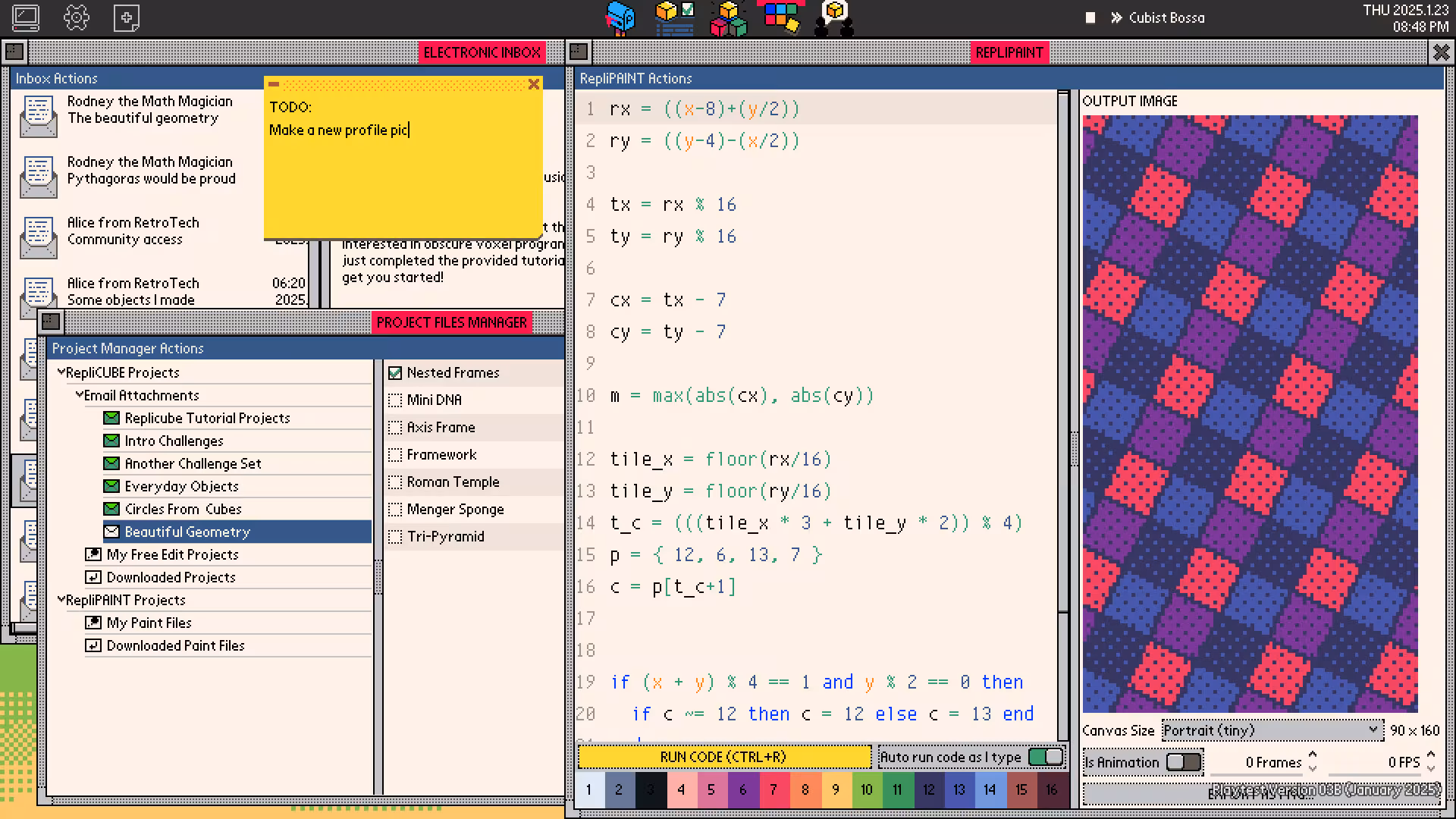
Task: Enable the Is Animation toggle
Action: [1184, 762]
